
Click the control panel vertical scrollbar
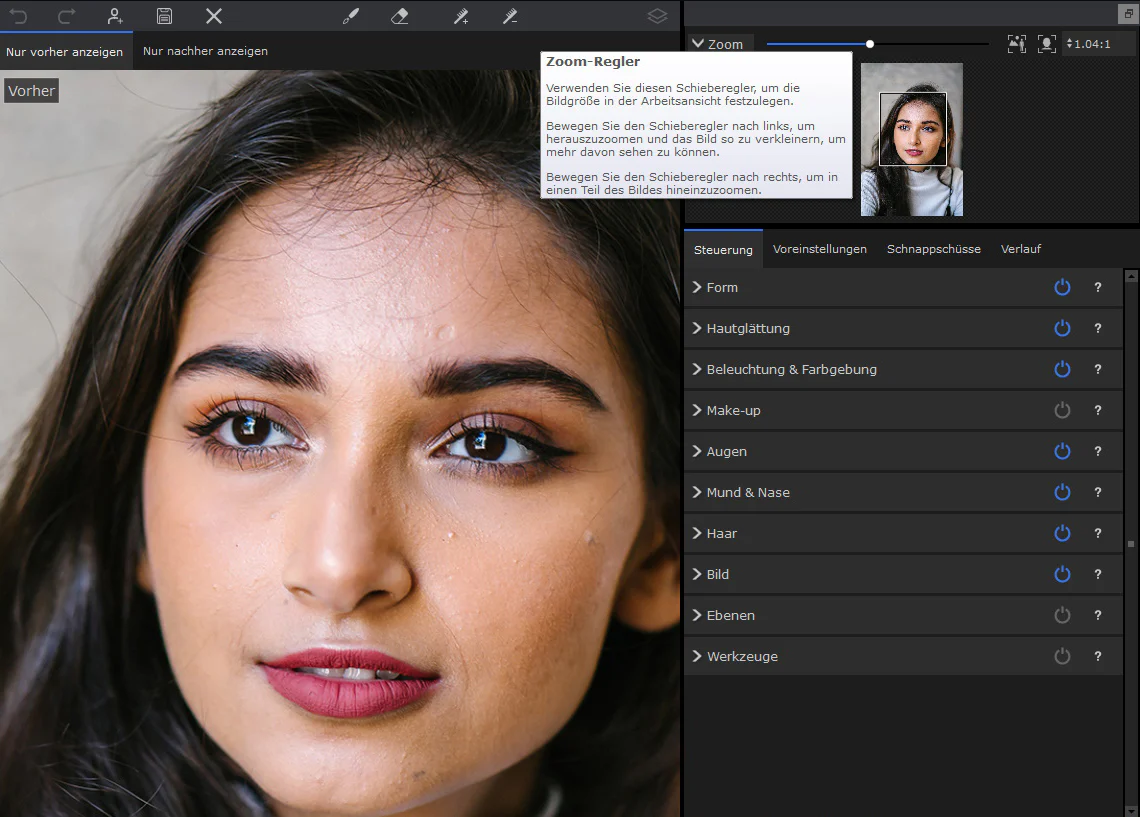coord(1131,544)
